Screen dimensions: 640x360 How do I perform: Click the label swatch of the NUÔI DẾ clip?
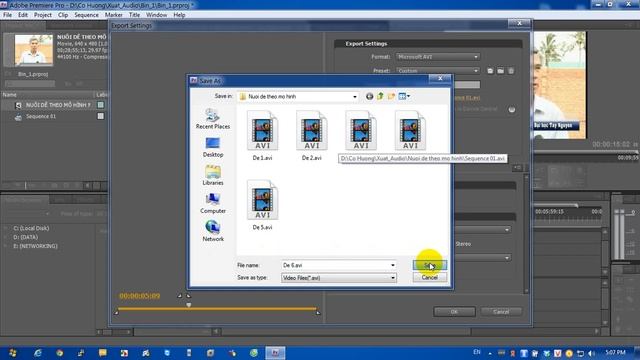coord(100,105)
